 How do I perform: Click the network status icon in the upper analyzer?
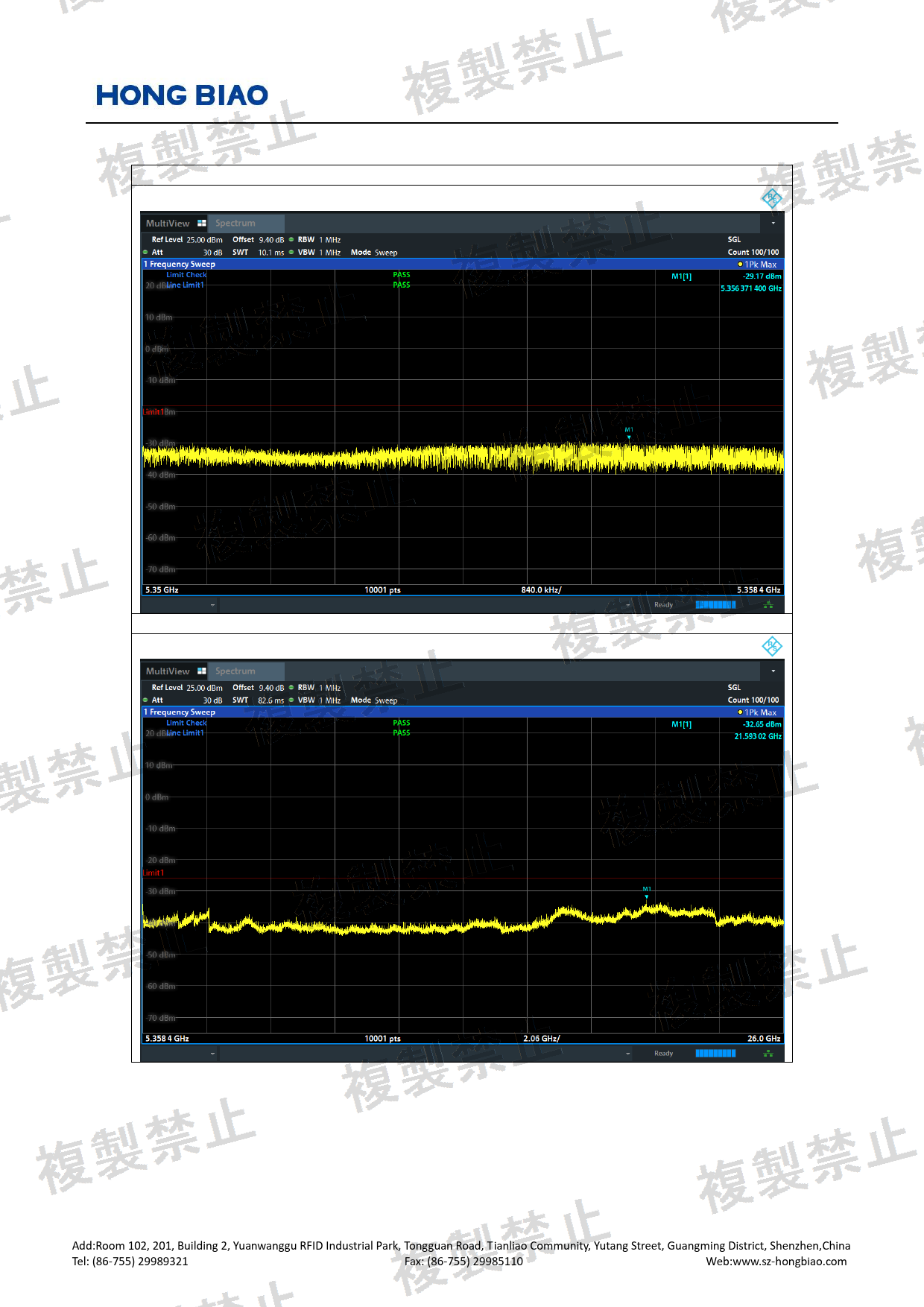[x=768, y=605]
